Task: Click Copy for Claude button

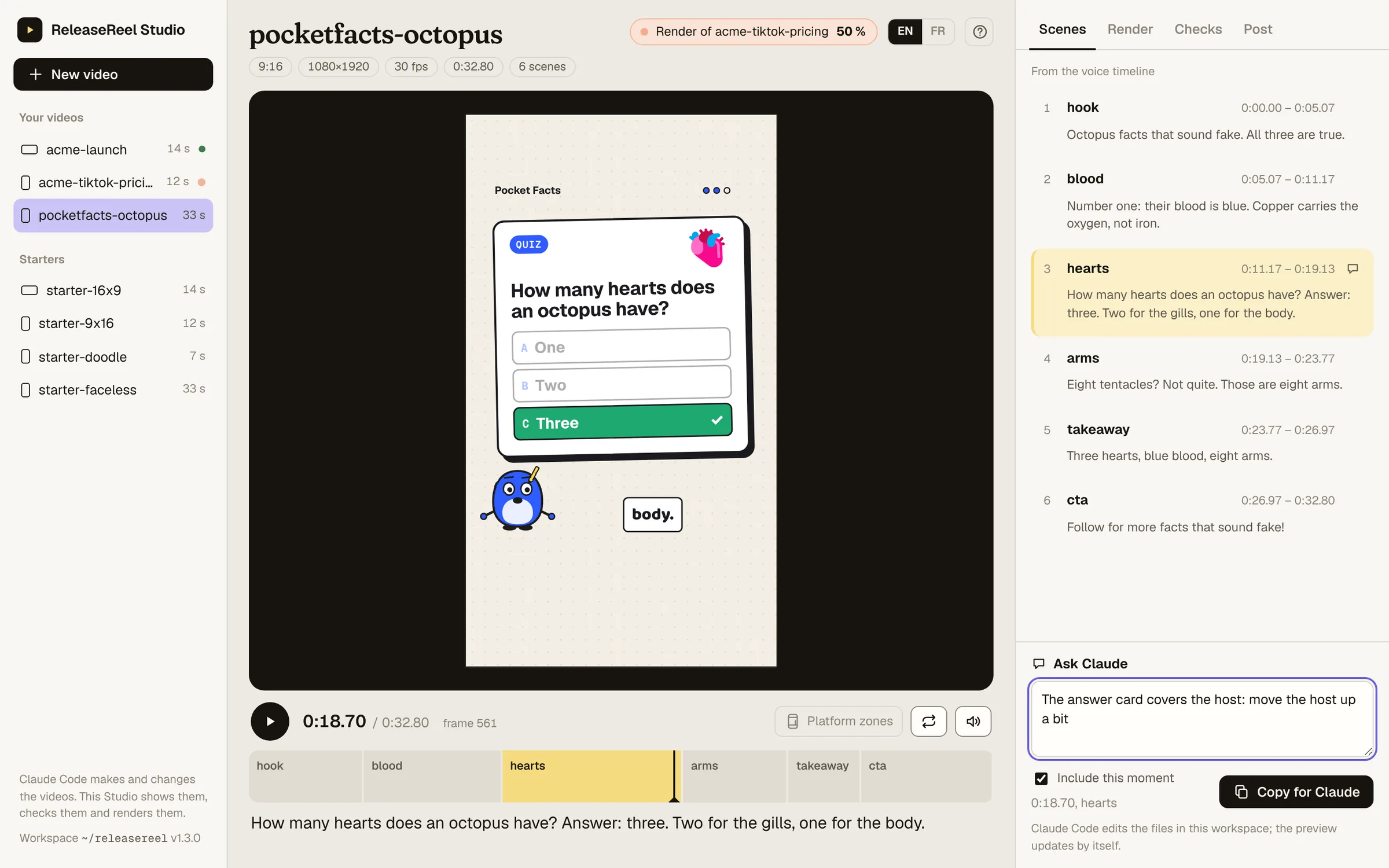Action: tap(1296, 792)
